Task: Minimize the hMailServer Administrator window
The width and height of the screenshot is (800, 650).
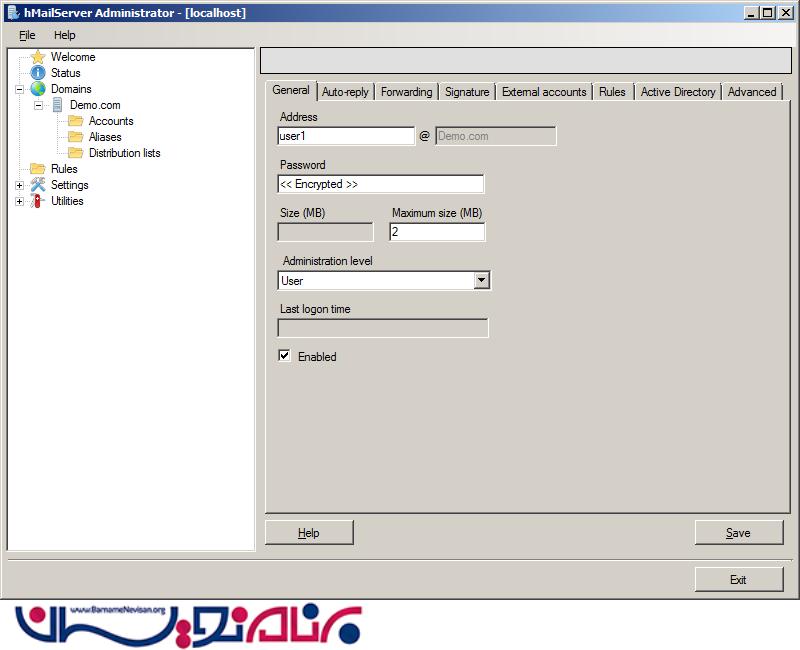Action: click(750, 13)
